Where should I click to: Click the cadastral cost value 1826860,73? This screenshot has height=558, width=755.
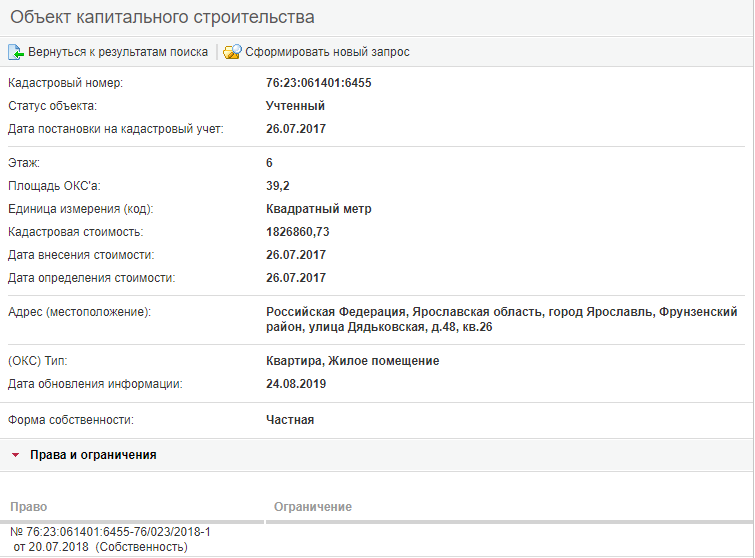297,232
